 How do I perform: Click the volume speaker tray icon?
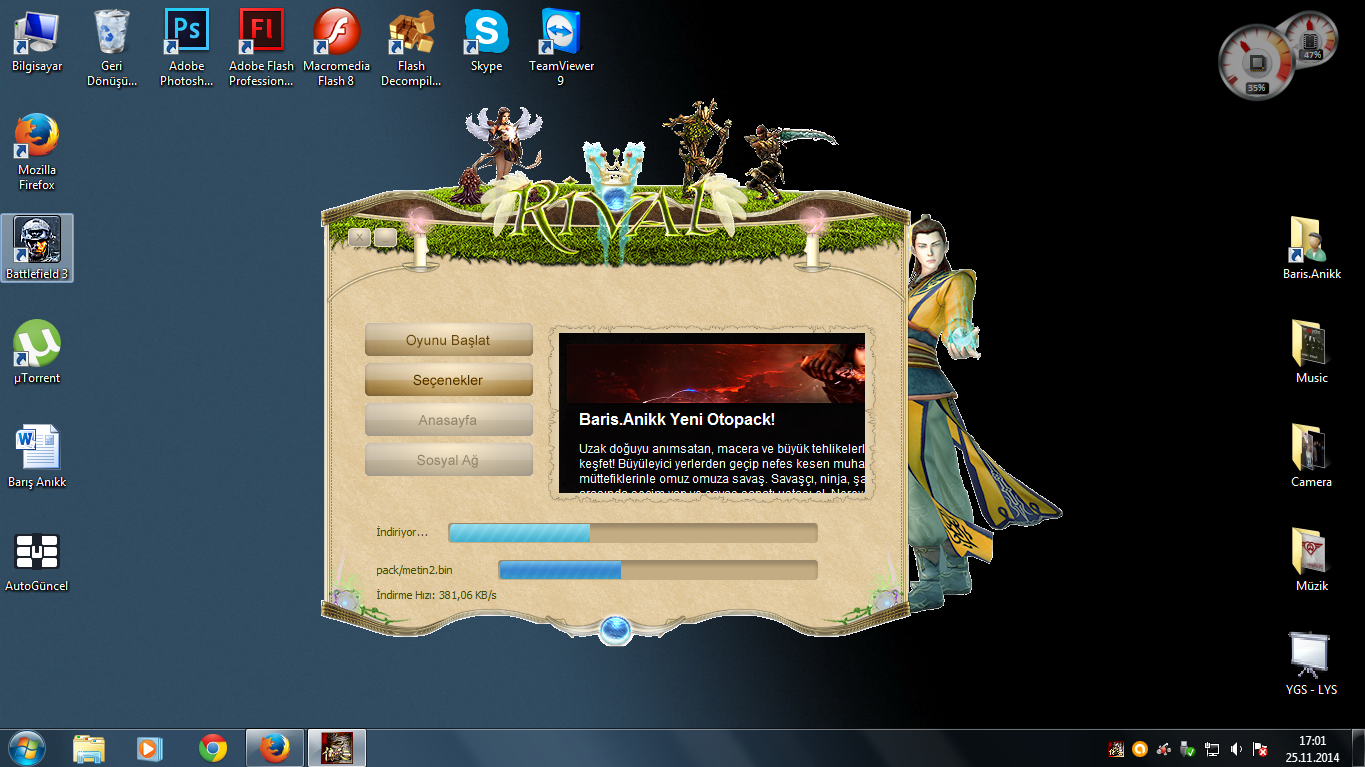pos(1236,749)
